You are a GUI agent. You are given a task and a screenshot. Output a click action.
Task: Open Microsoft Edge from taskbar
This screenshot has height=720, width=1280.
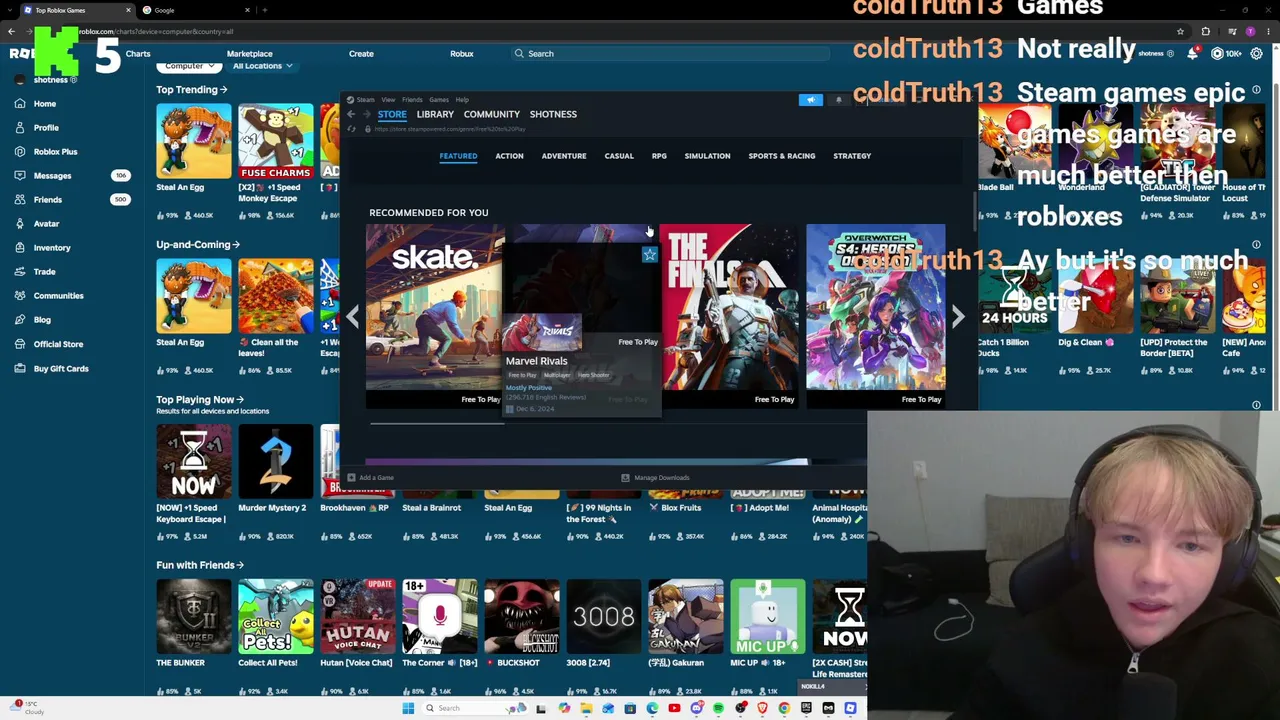click(652, 708)
